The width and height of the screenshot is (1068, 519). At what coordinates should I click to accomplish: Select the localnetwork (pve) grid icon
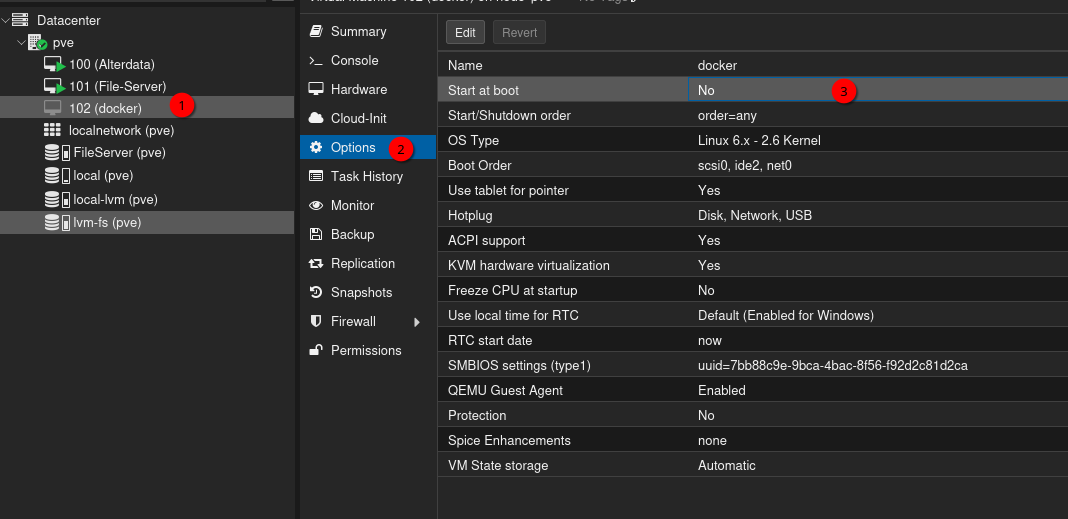53,130
